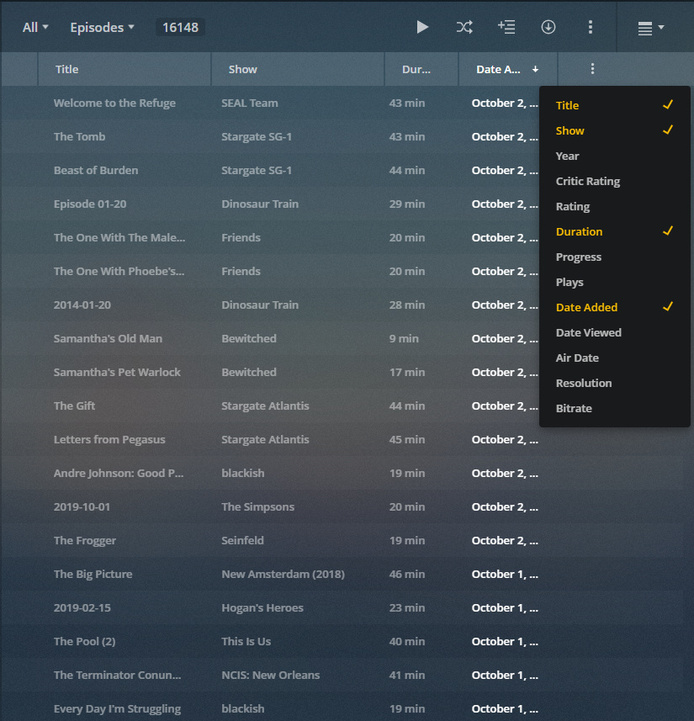
Task: Sort by the Title column header
Action: coord(125,69)
